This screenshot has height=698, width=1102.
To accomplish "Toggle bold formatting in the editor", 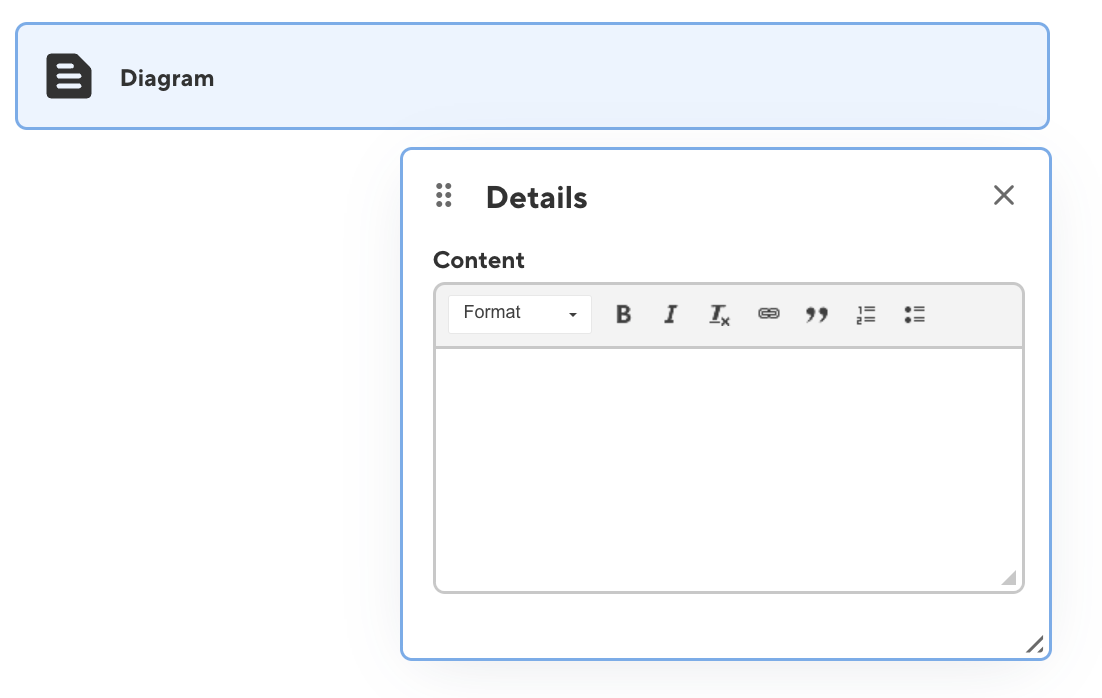I will tap(623, 314).
